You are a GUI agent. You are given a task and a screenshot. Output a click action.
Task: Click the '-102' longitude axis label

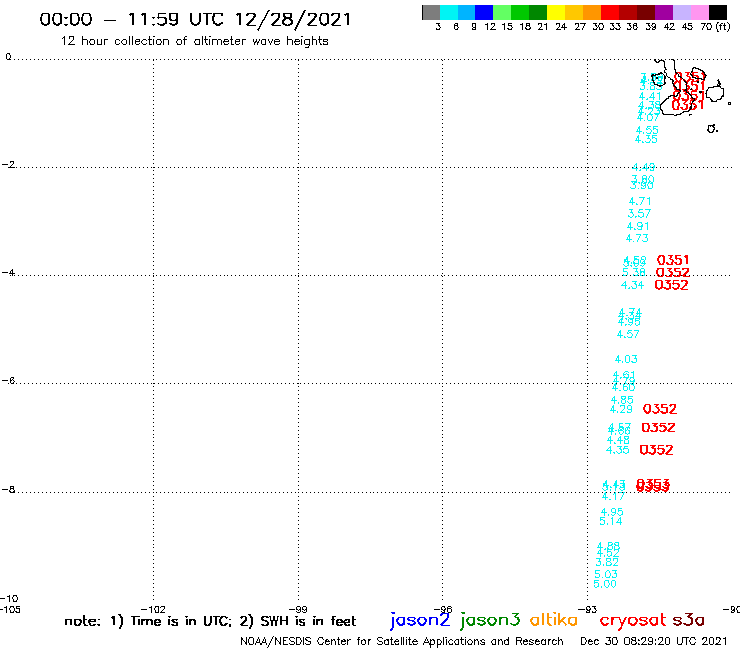(153, 609)
